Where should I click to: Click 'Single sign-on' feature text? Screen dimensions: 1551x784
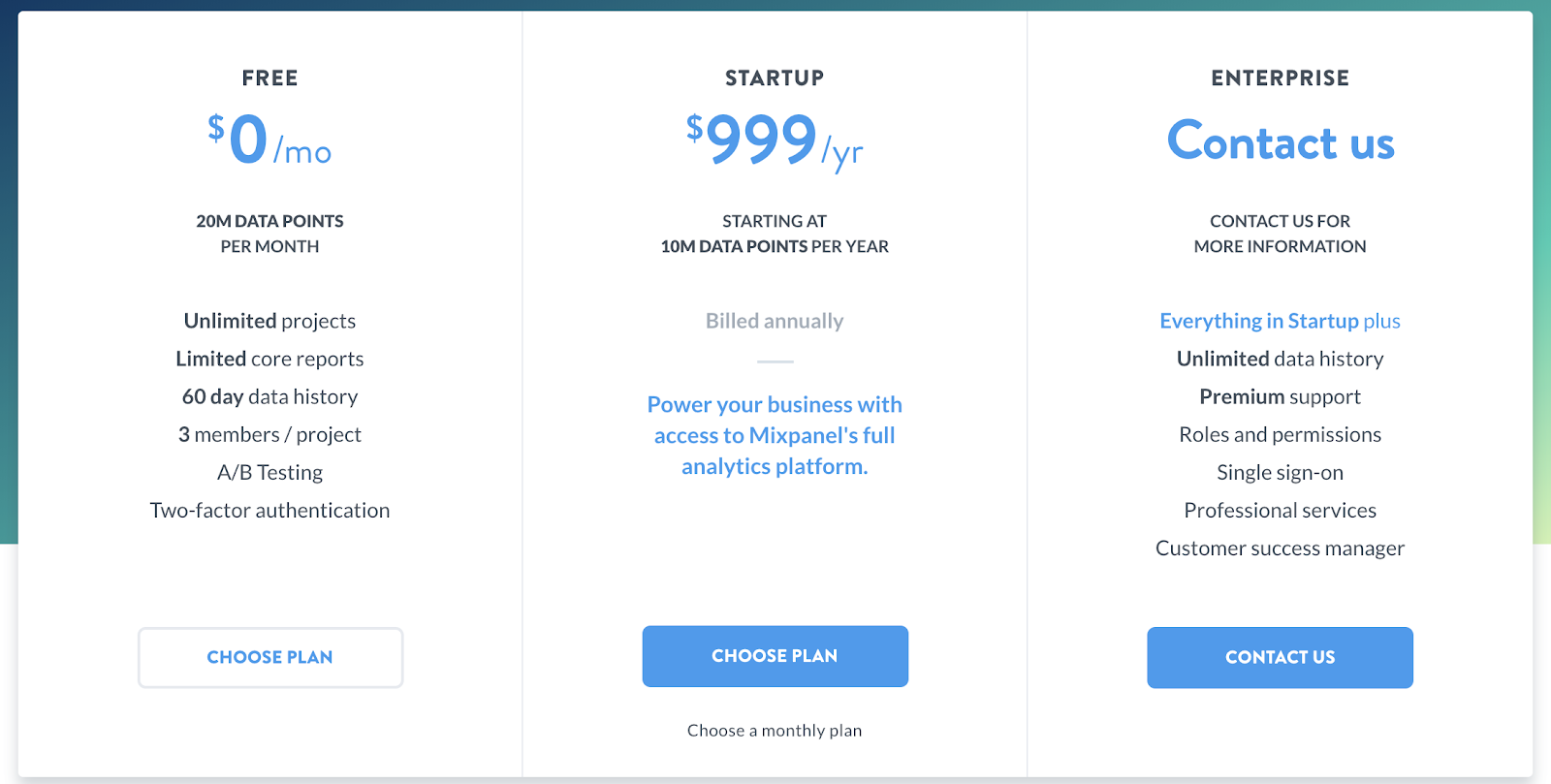click(1280, 473)
